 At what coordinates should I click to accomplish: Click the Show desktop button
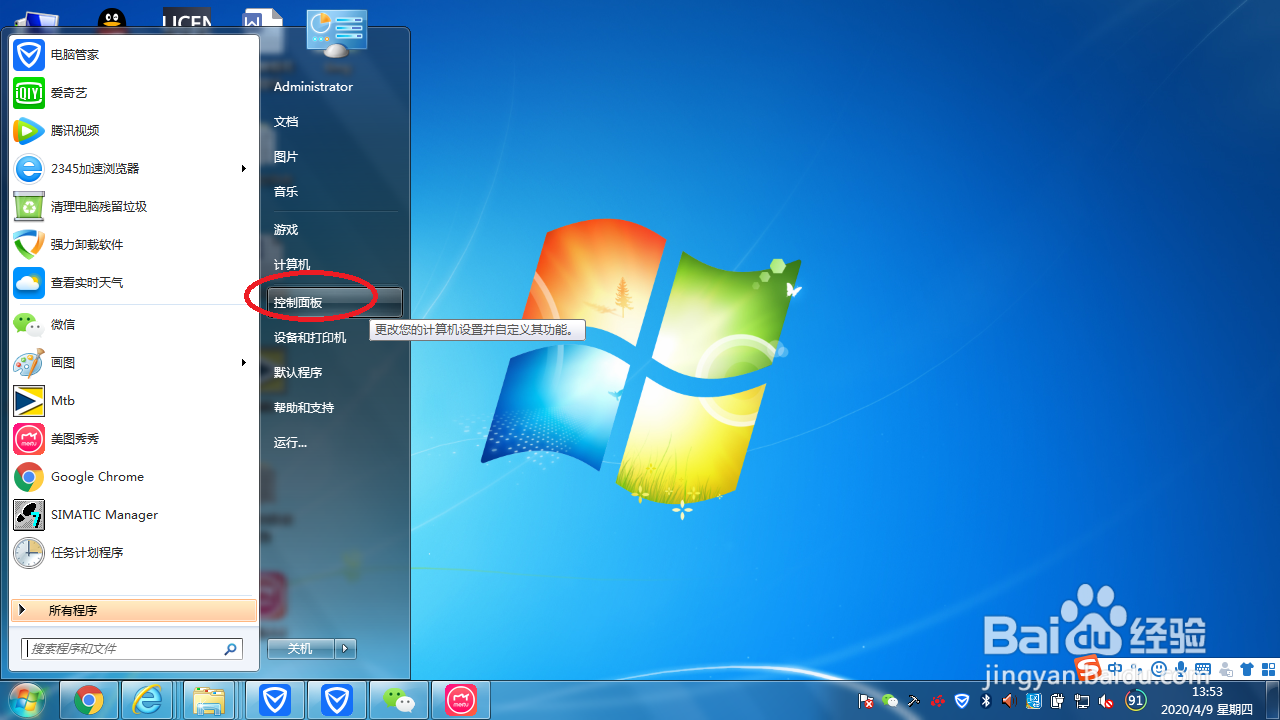point(1272,700)
